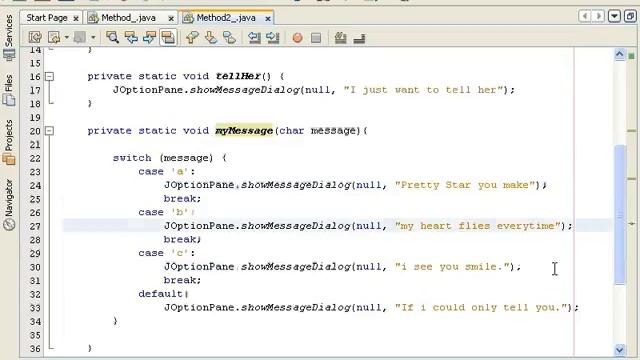Open the Back history dropdown arrow
This screenshot has height=360, width=640.
67,38
